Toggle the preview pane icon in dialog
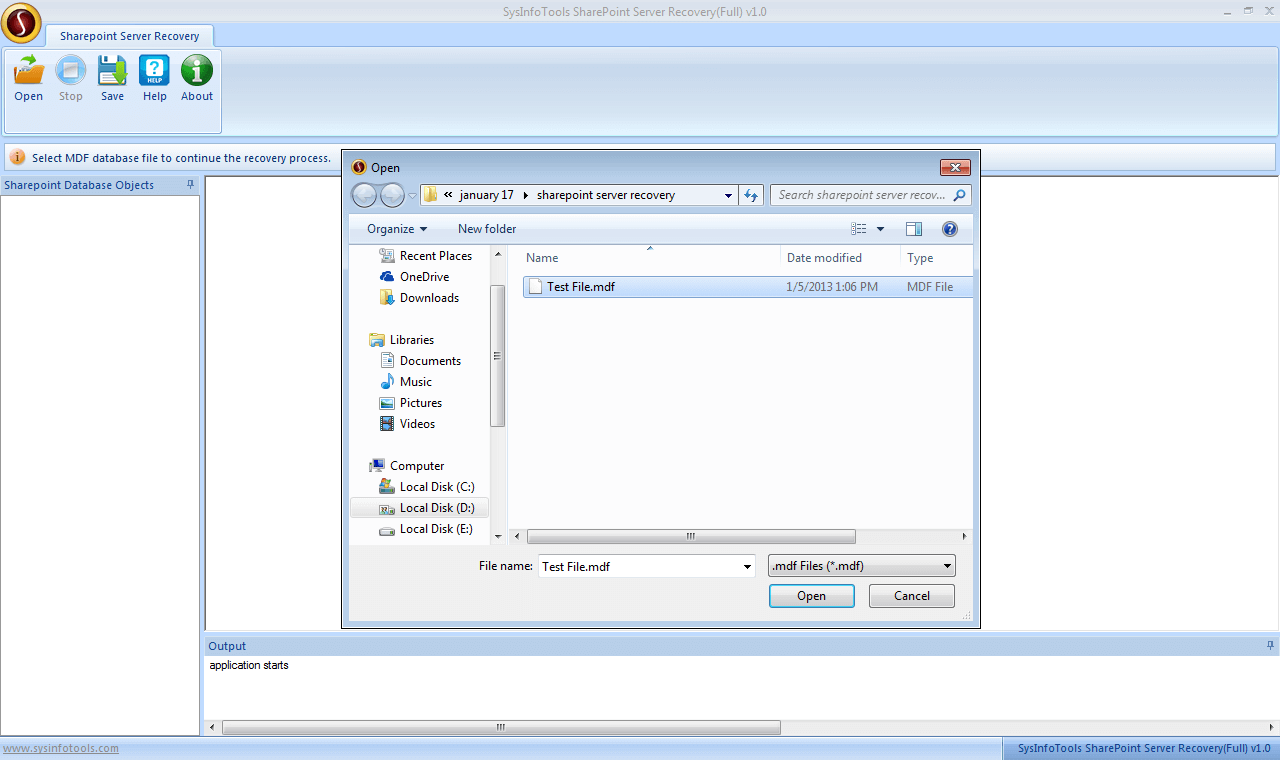The image size is (1280, 760). coord(914,229)
